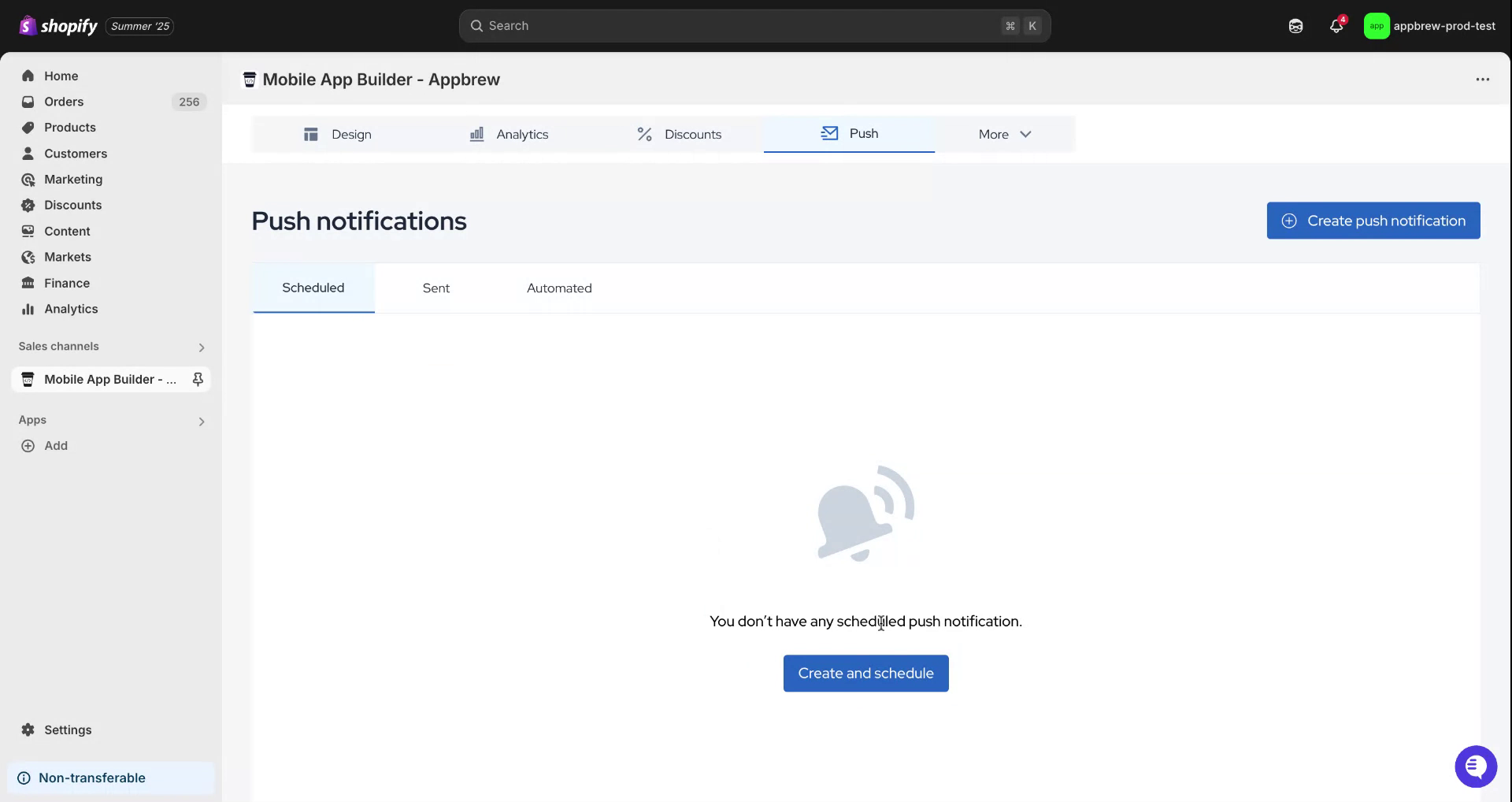
Task: Open the chat support bubble
Action: coord(1476,767)
